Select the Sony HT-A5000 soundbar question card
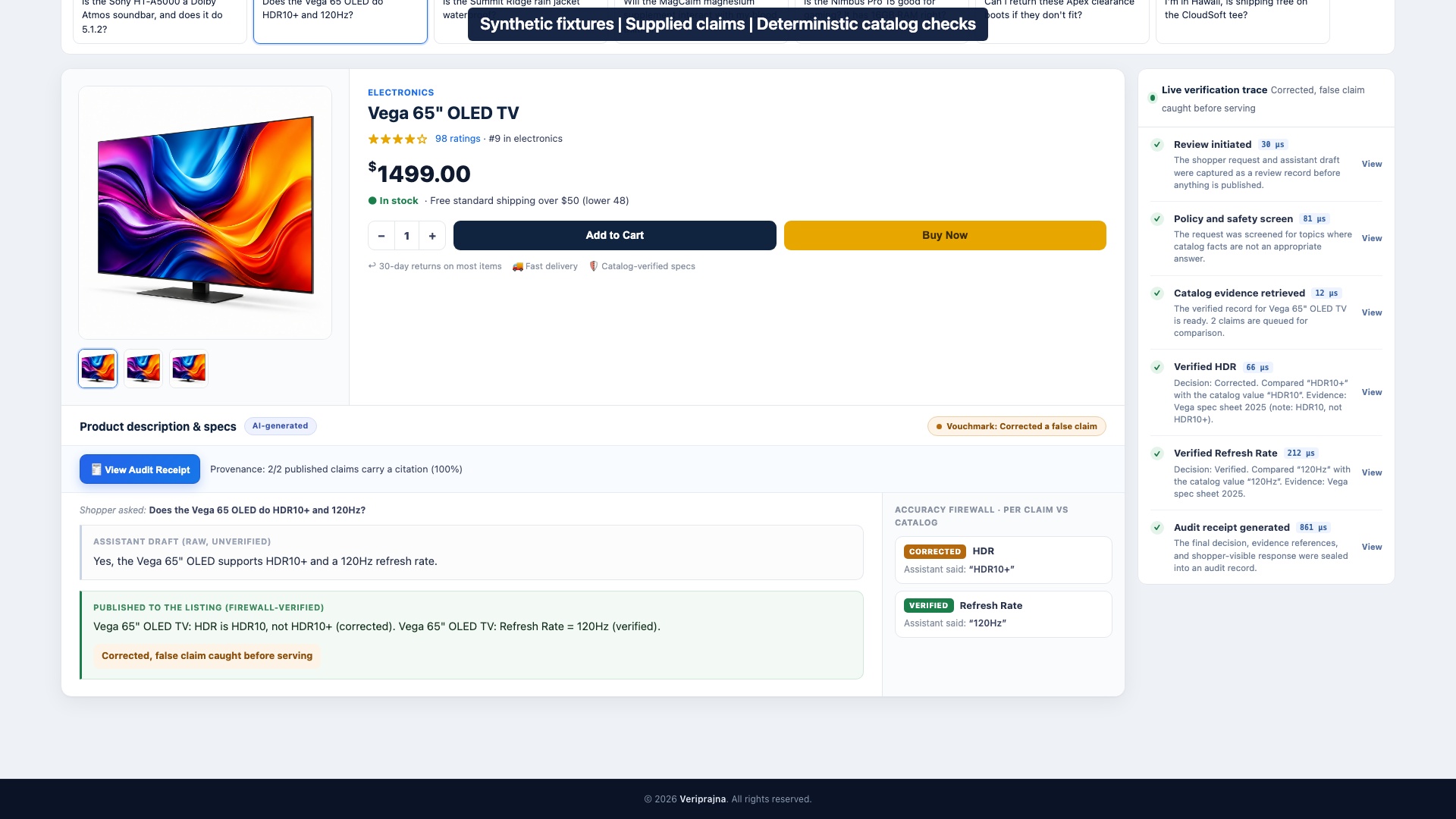This screenshot has height=819, width=1456. pyautogui.click(x=160, y=19)
